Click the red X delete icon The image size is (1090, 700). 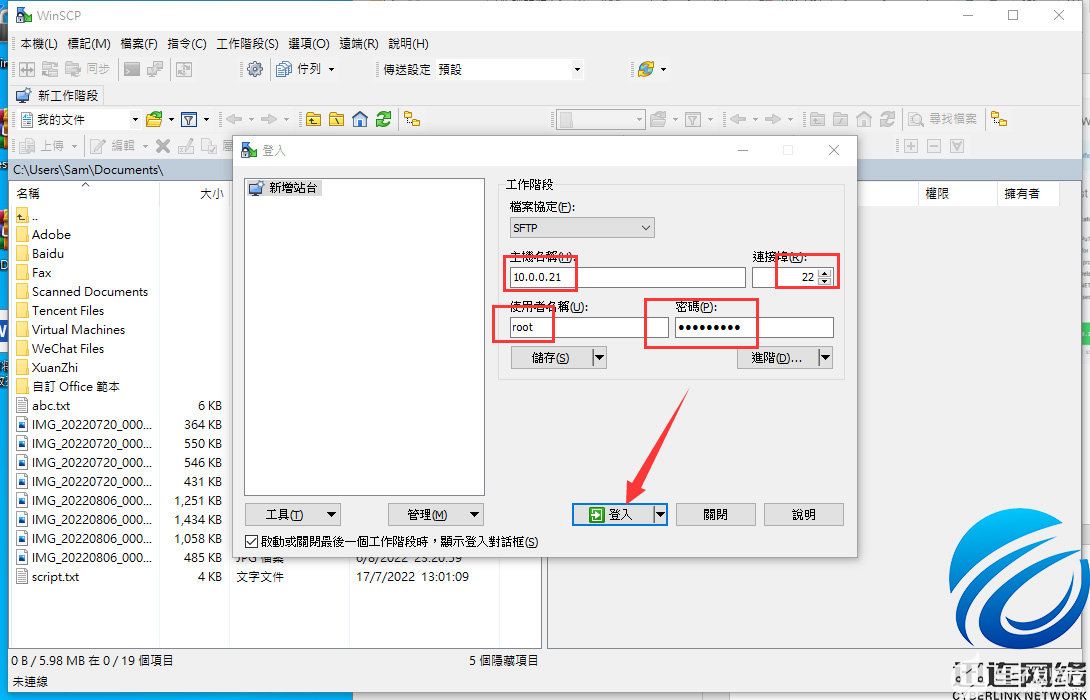point(163,146)
